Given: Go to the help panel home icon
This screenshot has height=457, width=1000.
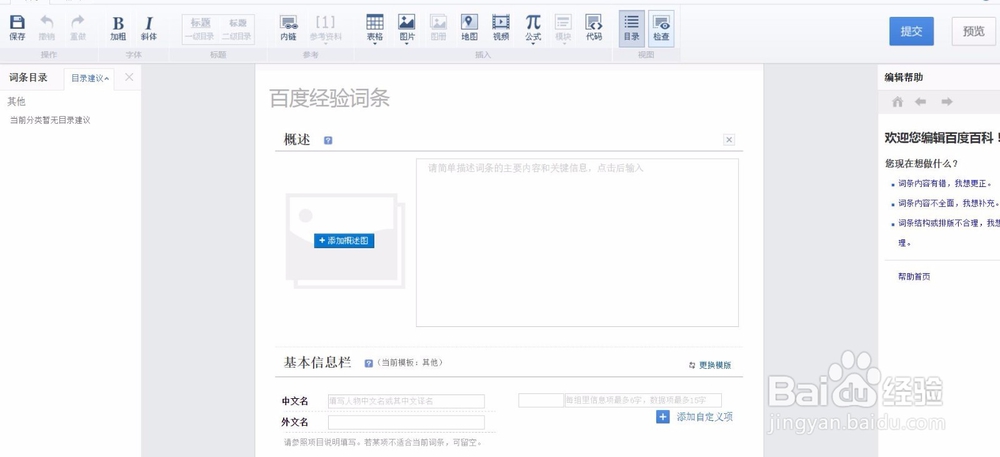Looking at the screenshot, I should click(898, 101).
